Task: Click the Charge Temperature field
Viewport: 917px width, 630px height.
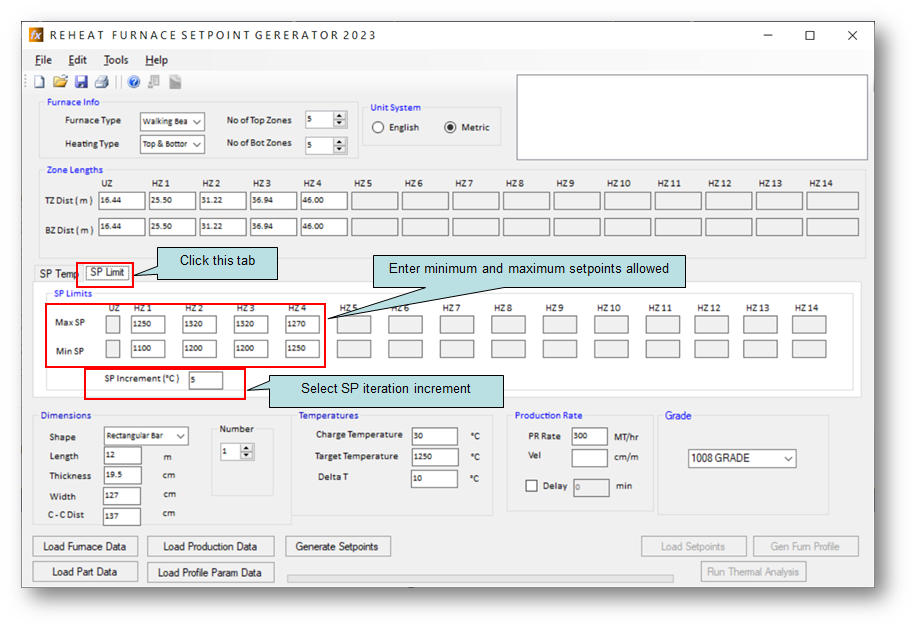Action: pyautogui.click(x=435, y=436)
